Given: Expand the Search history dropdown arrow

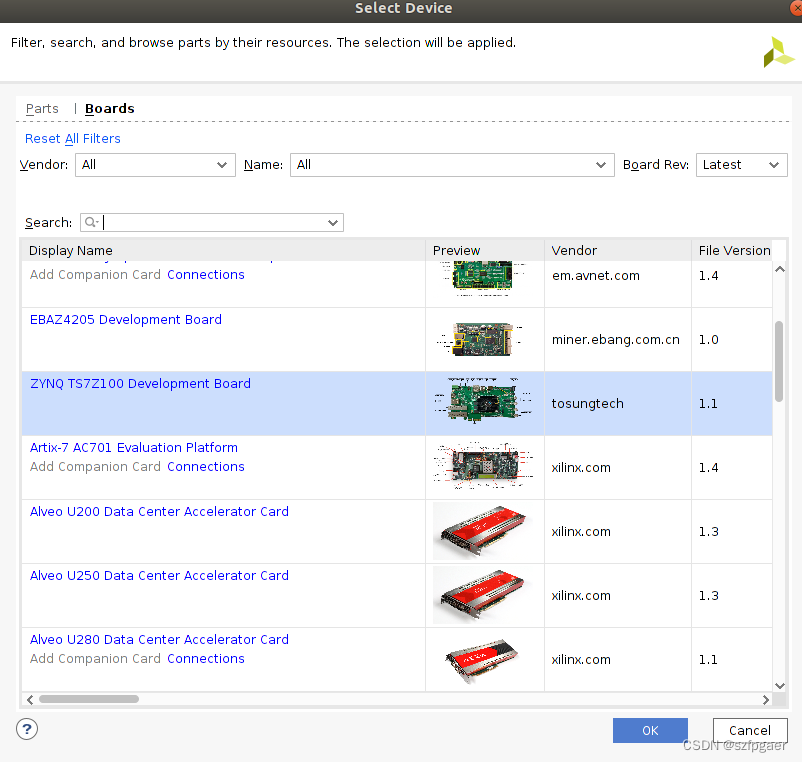Looking at the screenshot, I should pyautogui.click(x=333, y=222).
